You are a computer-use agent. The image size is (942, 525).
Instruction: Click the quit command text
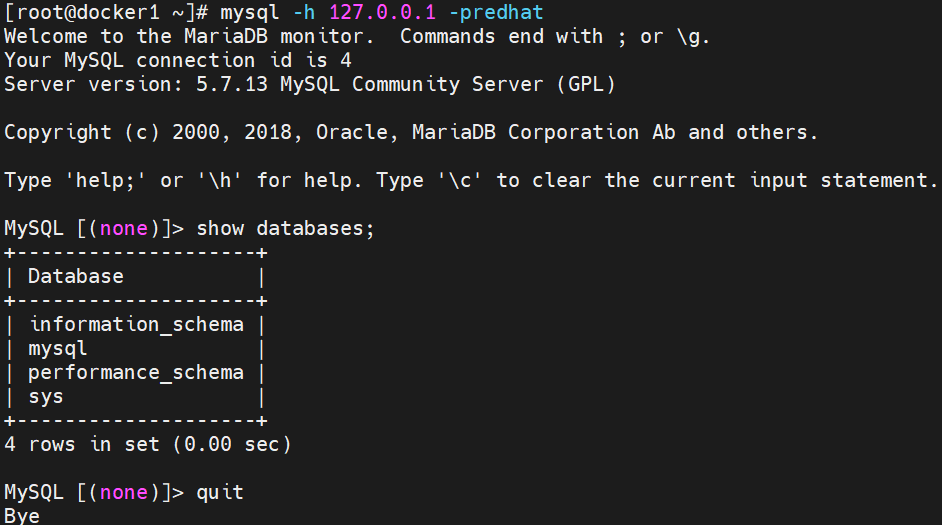tap(220, 493)
